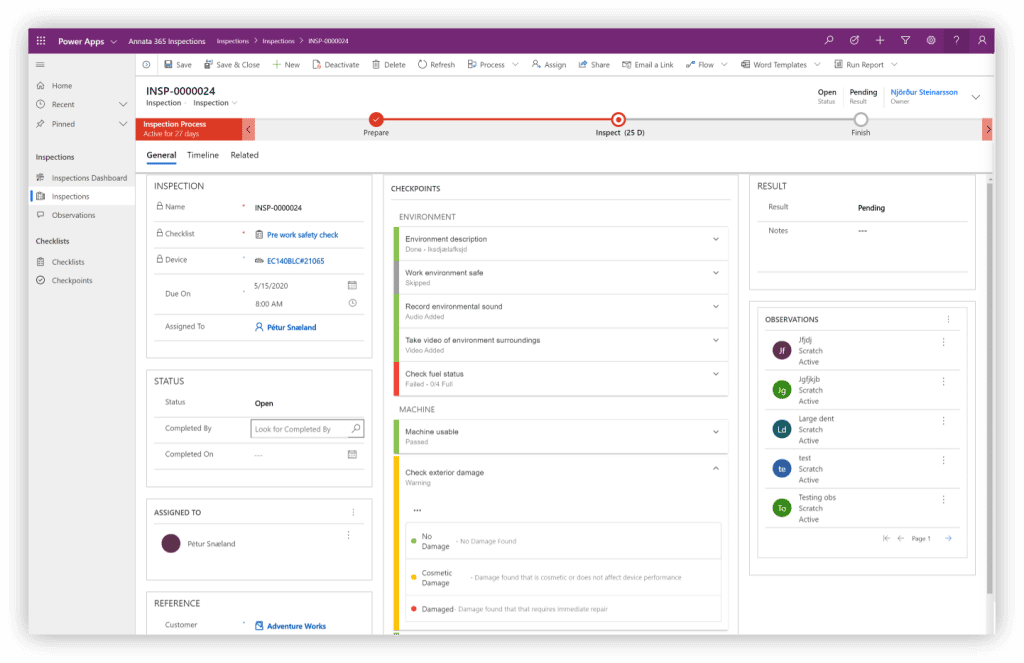1024x663 pixels.
Task: Switch to the General tab
Action: 161,155
